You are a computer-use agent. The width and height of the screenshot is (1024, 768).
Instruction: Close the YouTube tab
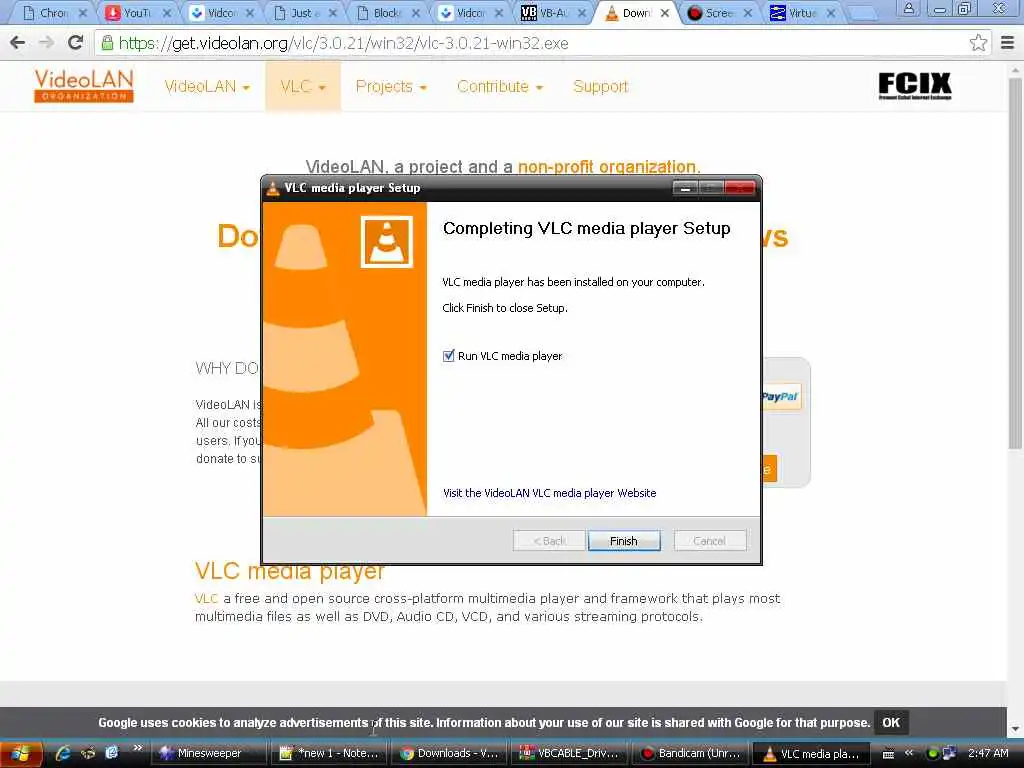[x=167, y=12]
